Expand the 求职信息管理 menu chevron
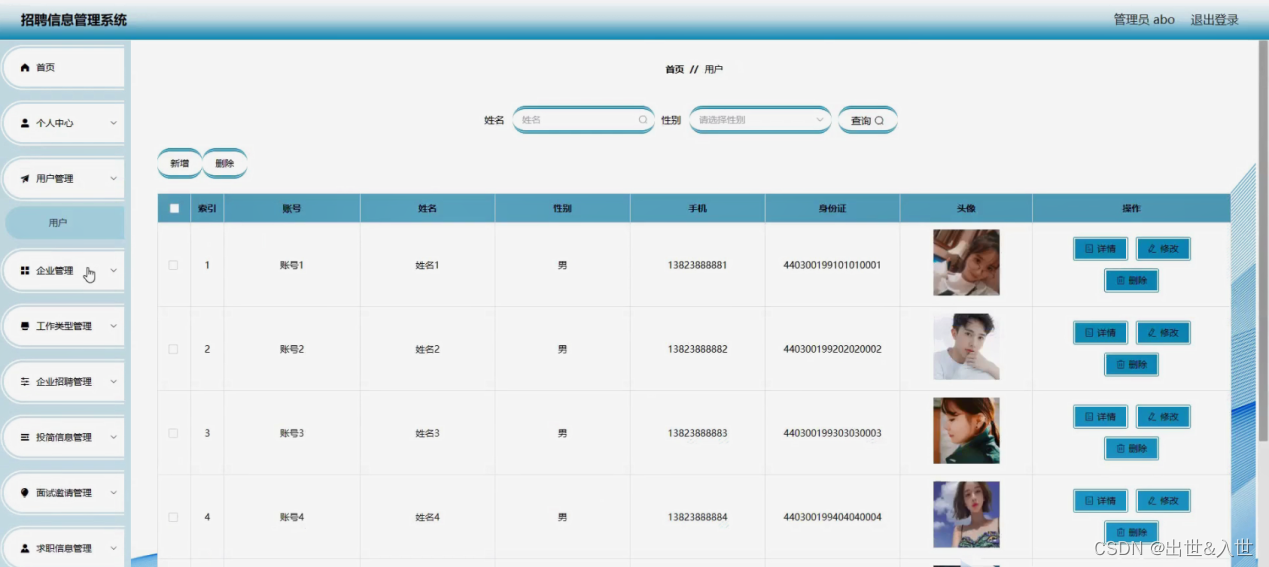The width and height of the screenshot is (1269, 567). click(x=113, y=548)
